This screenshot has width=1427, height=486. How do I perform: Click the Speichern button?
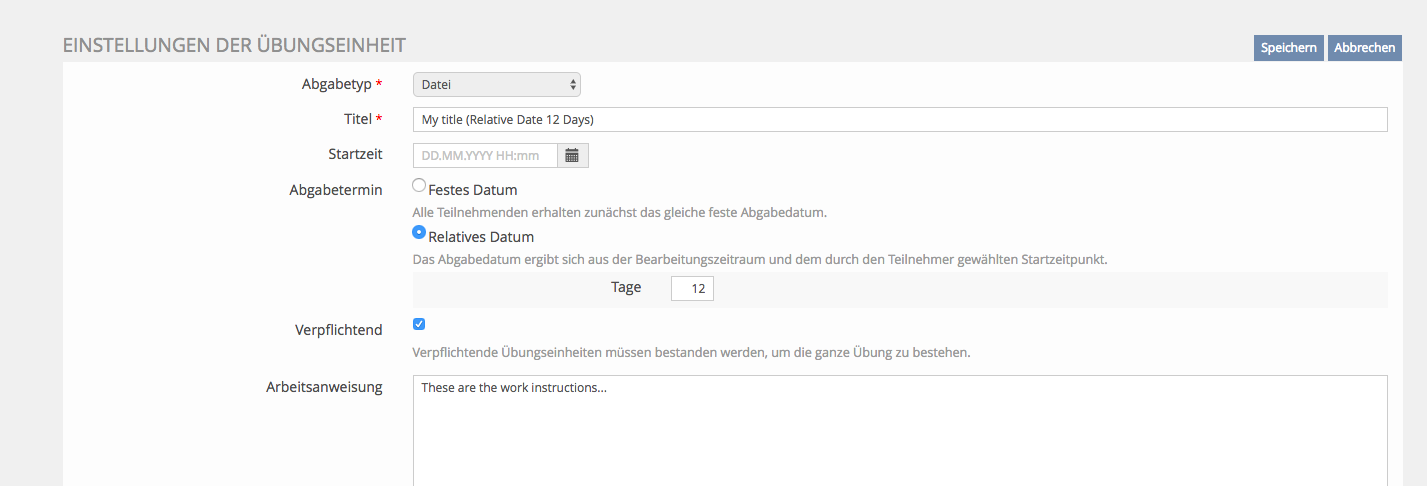1288,48
